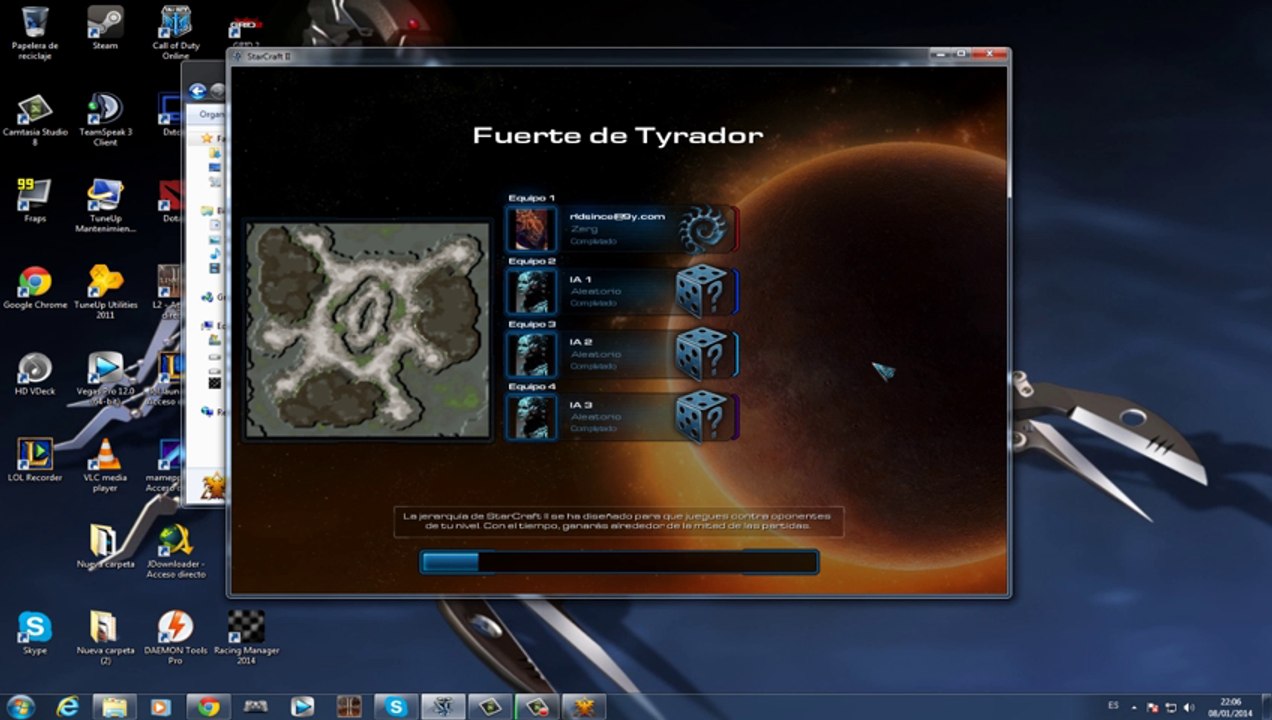Screen dimensions: 1272x720
Task: Click the random dice icon for IA 2
Action: 701,354
